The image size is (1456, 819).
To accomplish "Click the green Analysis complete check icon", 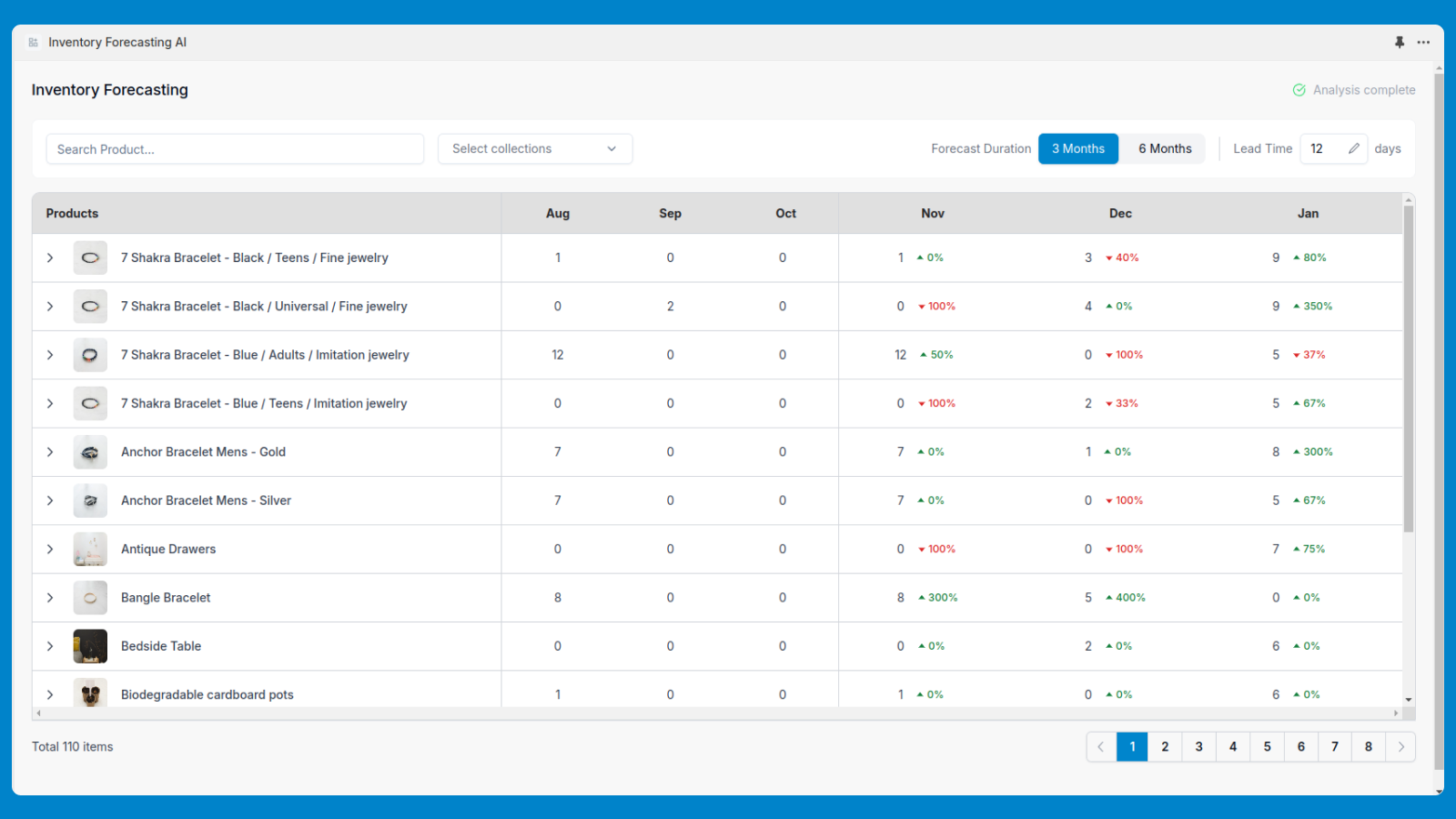I will tap(1299, 89).
